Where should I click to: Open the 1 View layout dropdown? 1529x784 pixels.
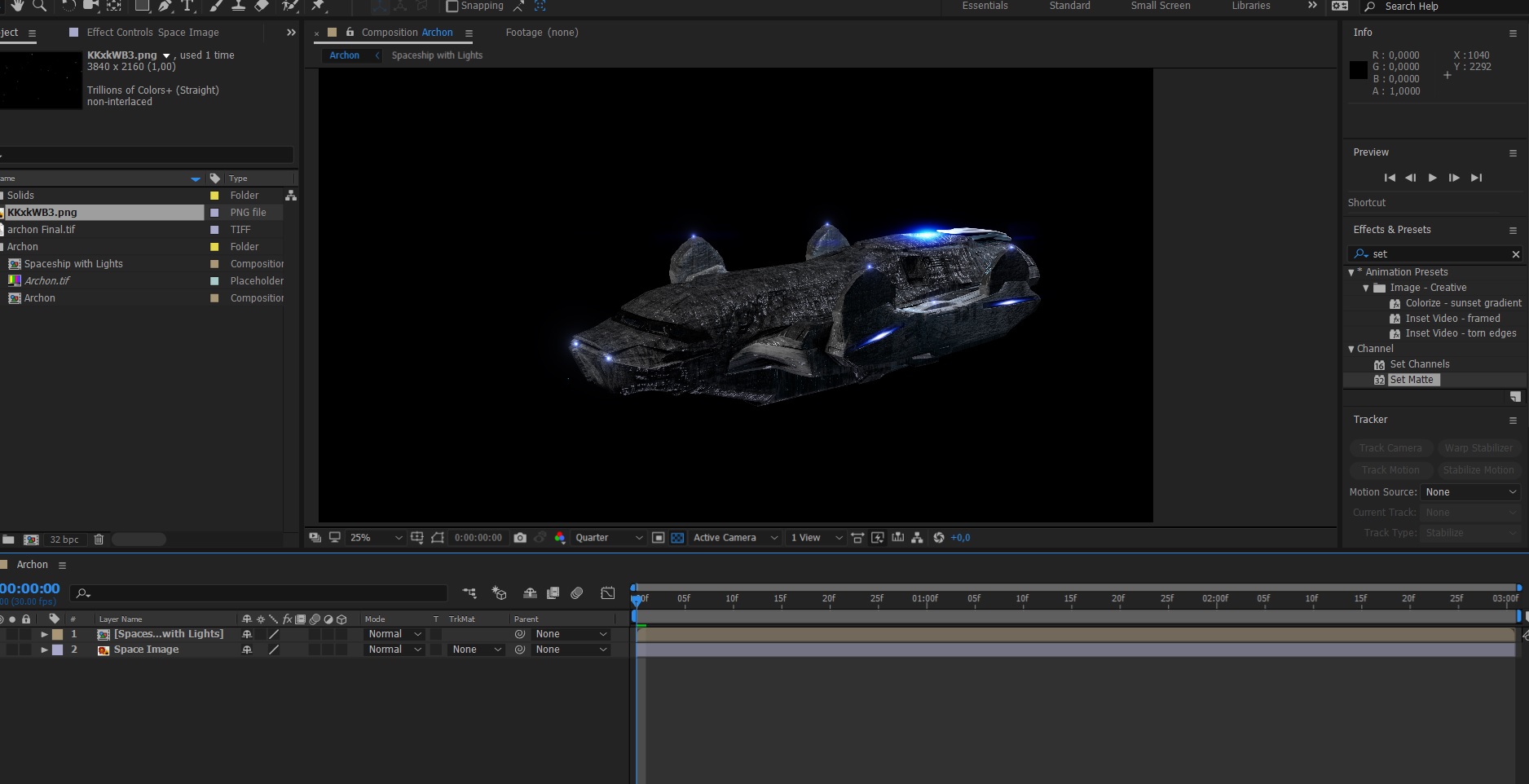pyautogui.click(x=816, y=538)
